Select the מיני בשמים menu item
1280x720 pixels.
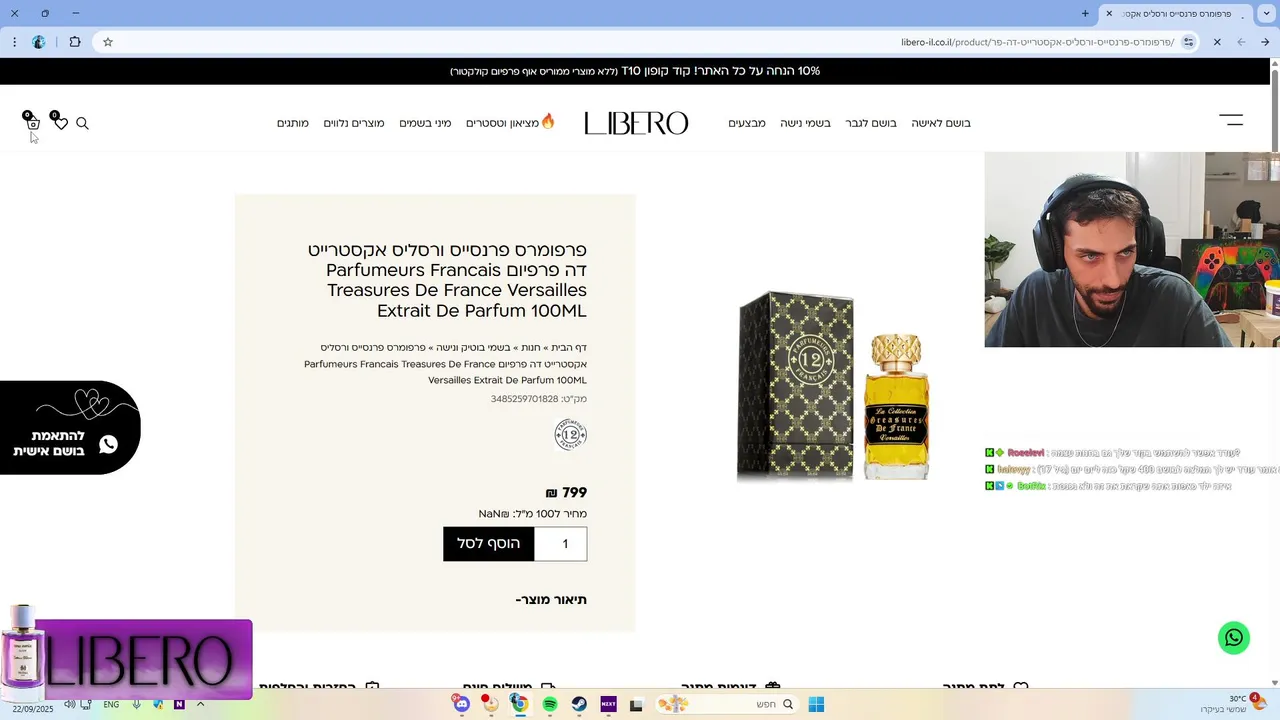point(425,123)
